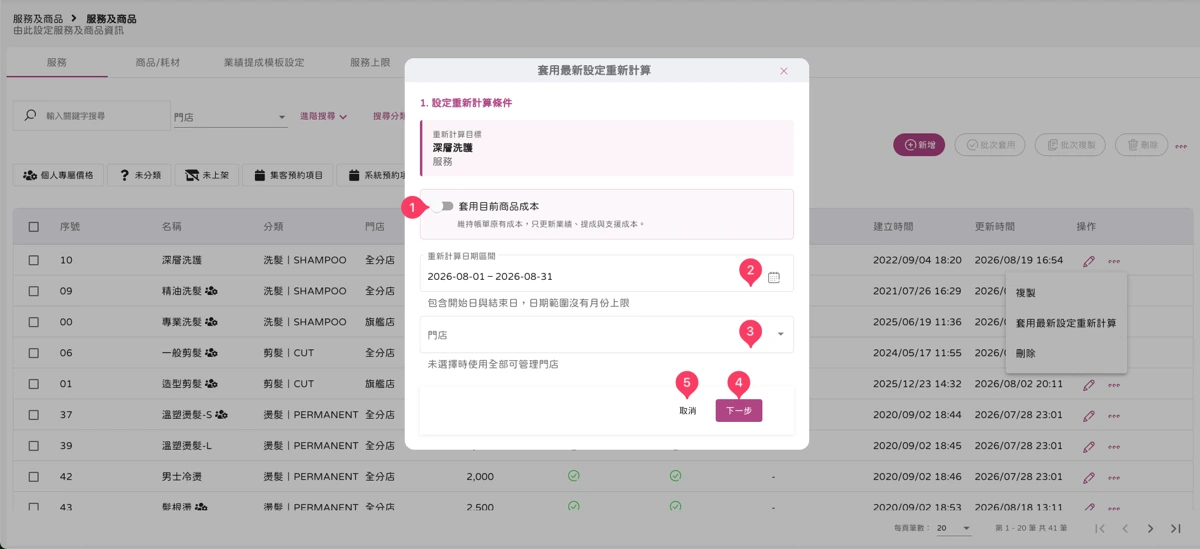1200x549 pixels.
Task: Open the 門店 filter dropdown next to search
Action: pyautogui.click(x=230, y=117)
